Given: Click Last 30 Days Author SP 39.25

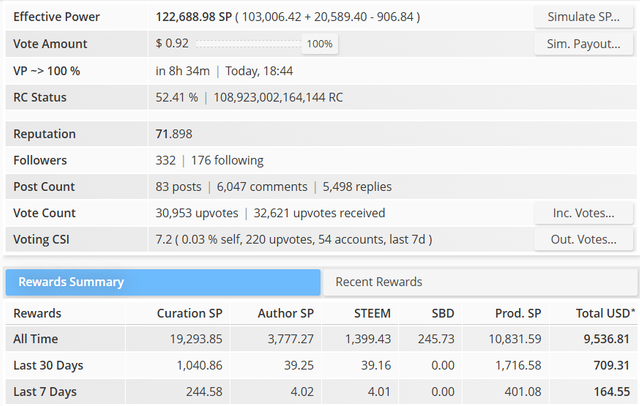Looking at the screenshot, I should pyautogui.click(x=299, y=365).
